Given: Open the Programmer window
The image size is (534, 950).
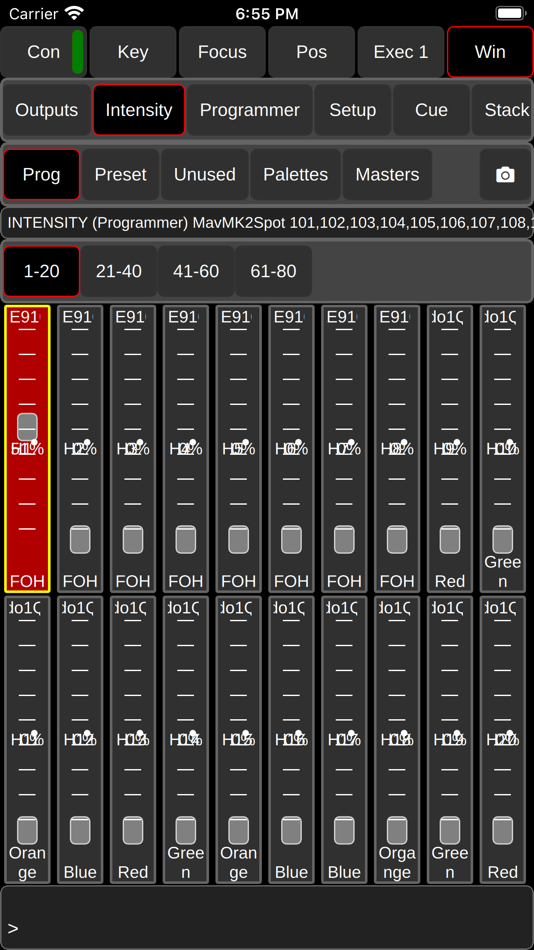Looking at the screenshot, I should (x=250, y=110).
